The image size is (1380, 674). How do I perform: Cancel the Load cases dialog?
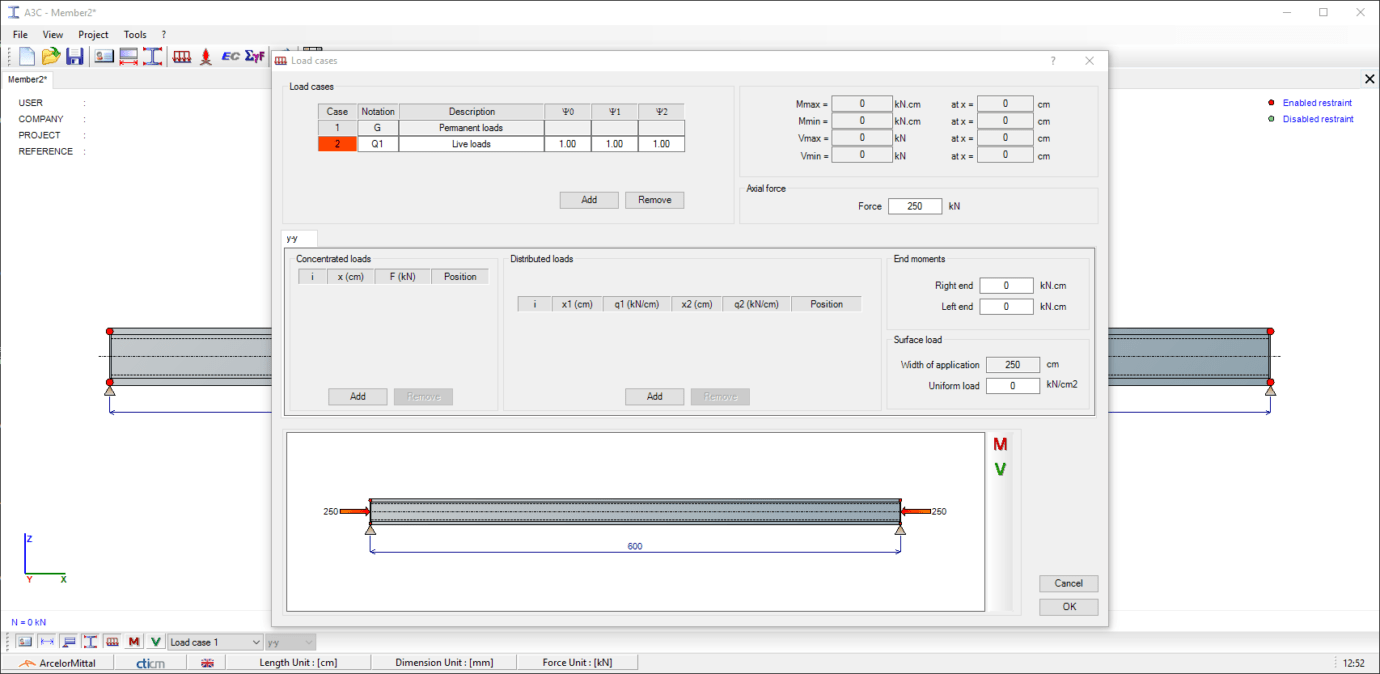point(1069,583)
